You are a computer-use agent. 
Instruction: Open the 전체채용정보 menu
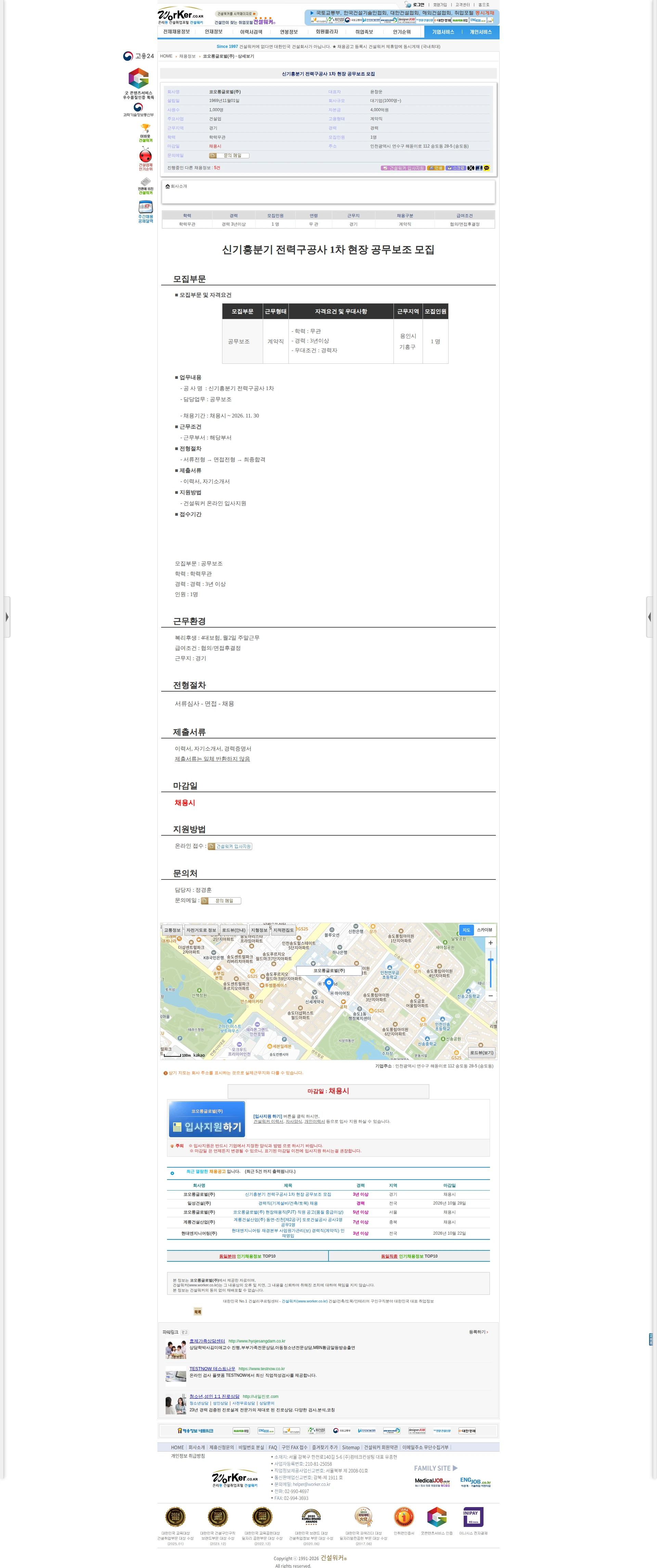point(176,31)
